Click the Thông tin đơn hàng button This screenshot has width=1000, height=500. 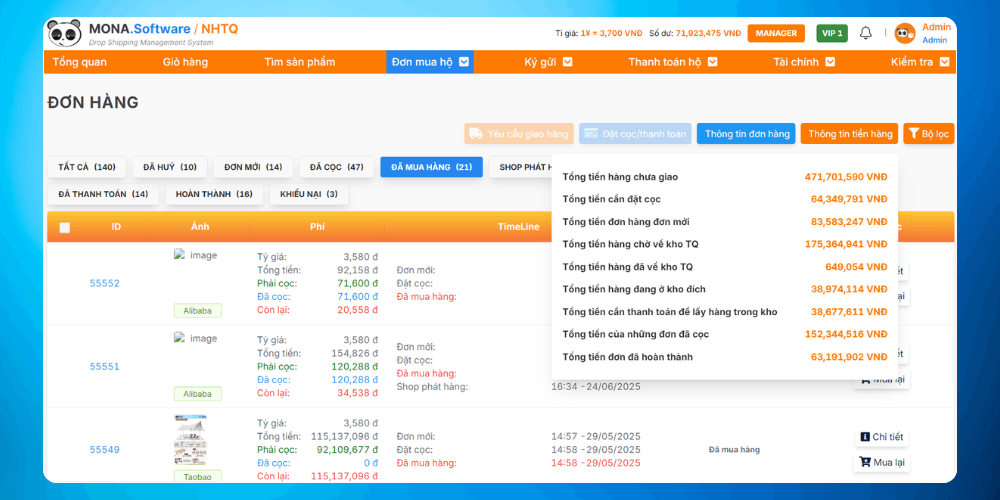pos(745,133)
